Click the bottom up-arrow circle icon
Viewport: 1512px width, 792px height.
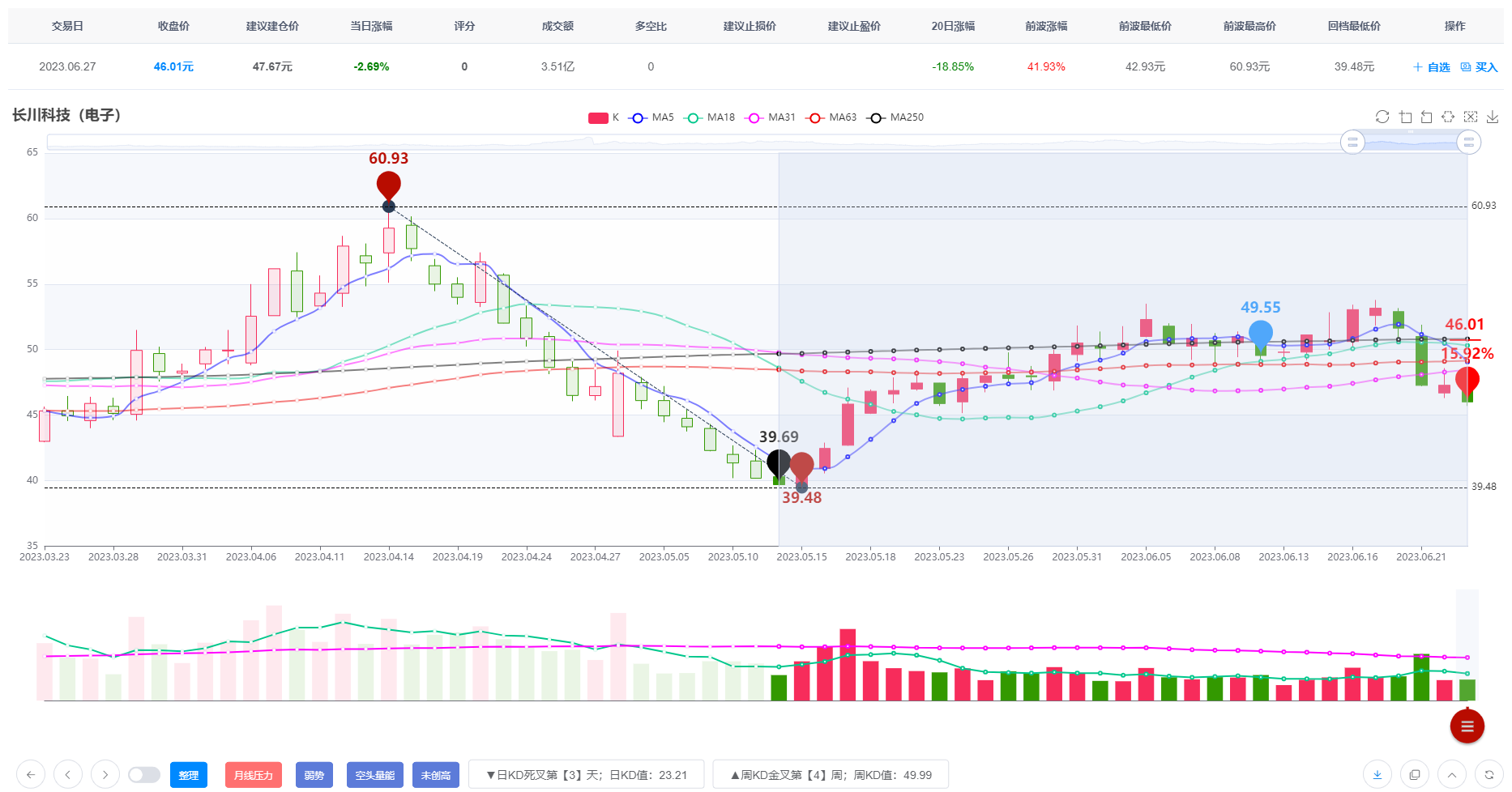1452,774
